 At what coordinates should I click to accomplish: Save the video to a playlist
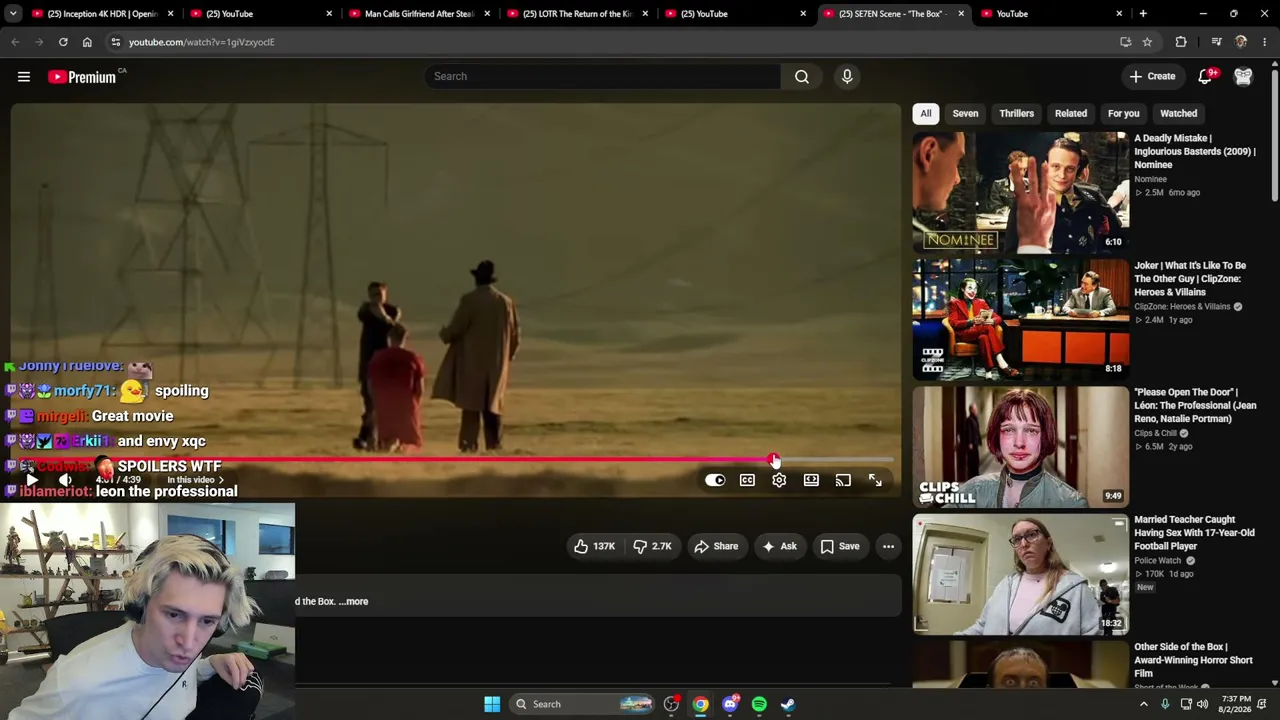tap(840, 546)
